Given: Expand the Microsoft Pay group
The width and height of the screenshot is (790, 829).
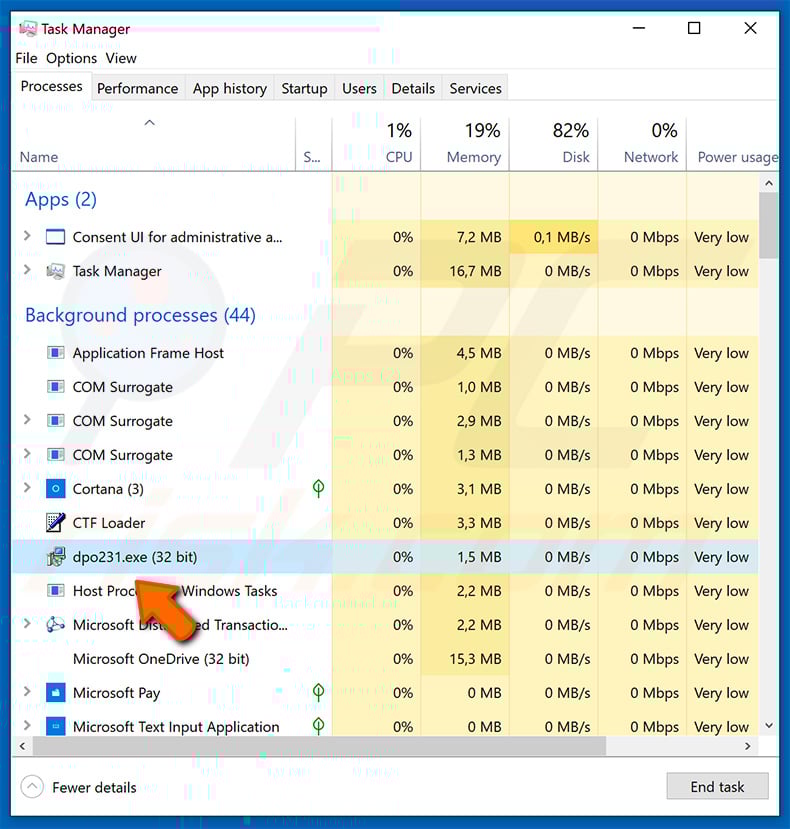Looking at the screenshot, I should (x=27, y=692).
